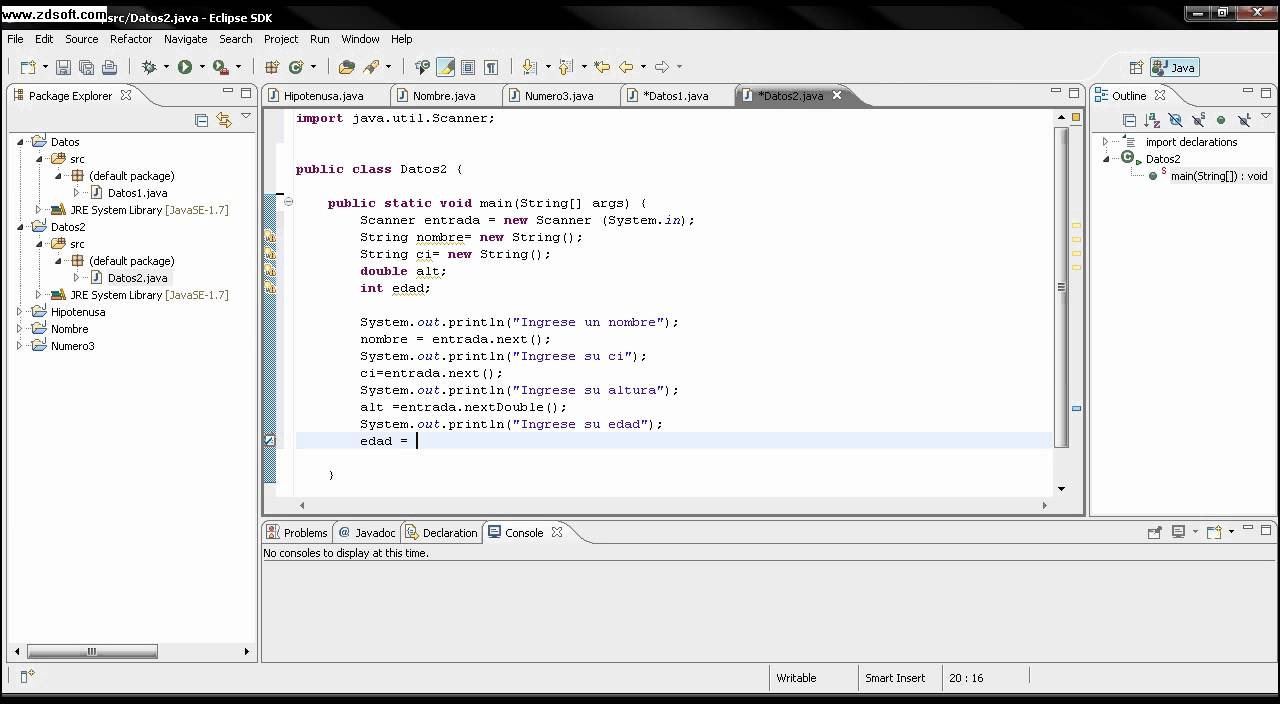Open the Problems view tab
Viewport: 1280px width, 704px height.
[x=296, y=533]
